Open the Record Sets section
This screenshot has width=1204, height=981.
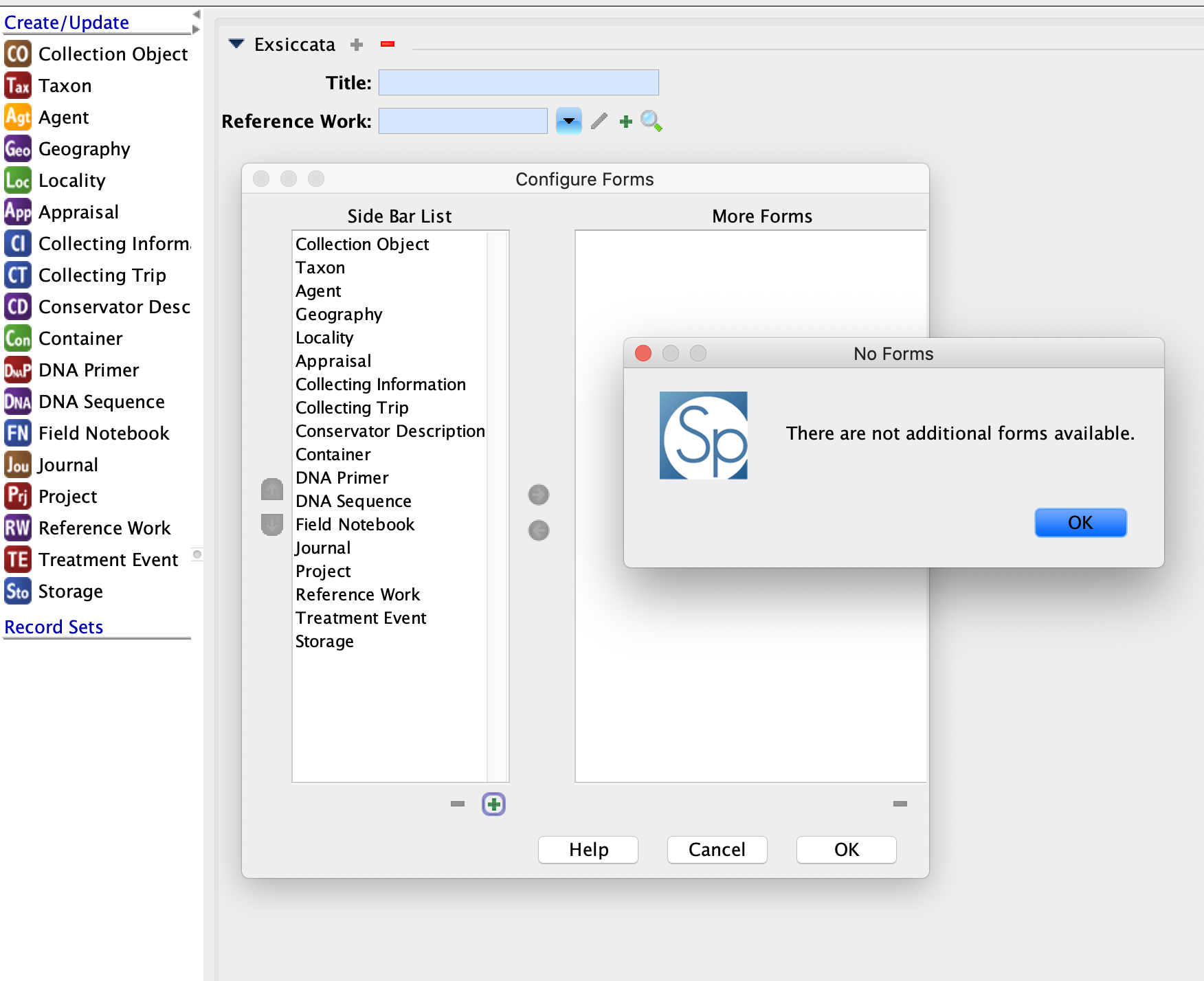[54, 627]
